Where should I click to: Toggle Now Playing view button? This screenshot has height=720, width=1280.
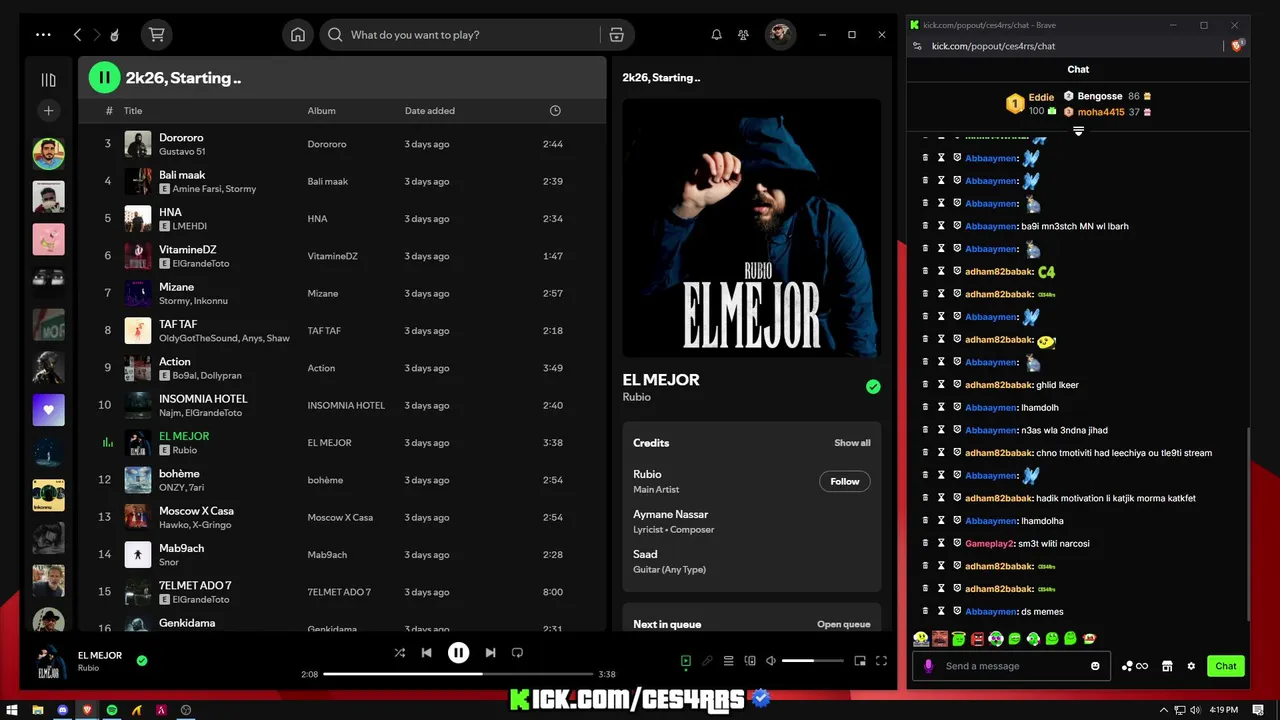tap(685, 661)
